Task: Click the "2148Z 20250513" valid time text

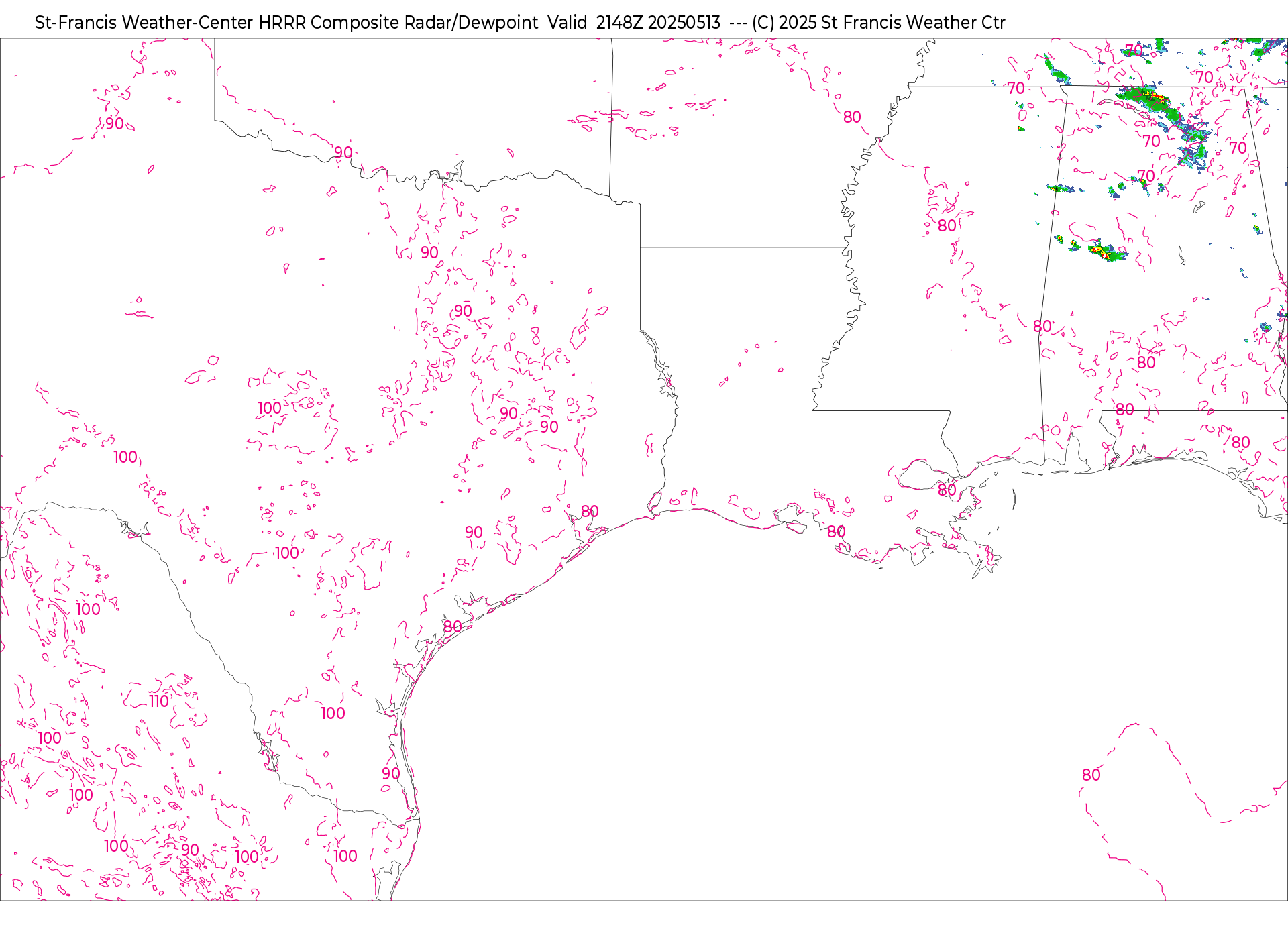Action: coord(658,23)
